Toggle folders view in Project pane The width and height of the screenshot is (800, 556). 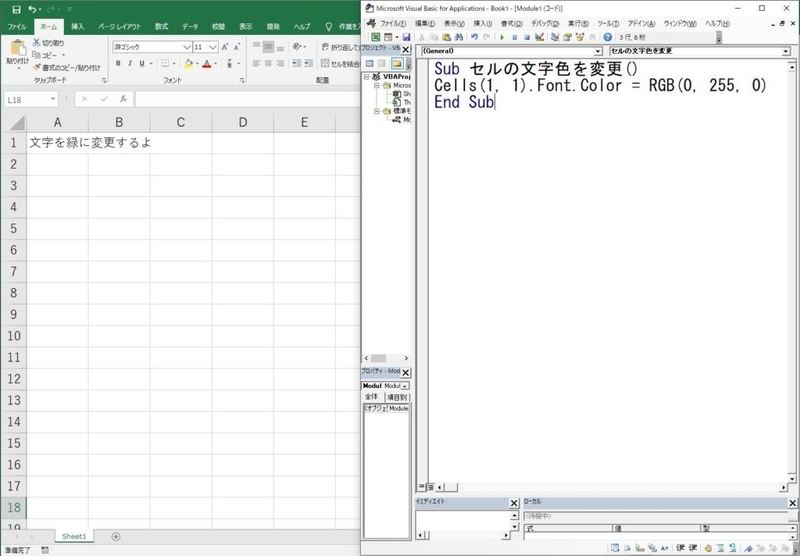coord(397,63)
